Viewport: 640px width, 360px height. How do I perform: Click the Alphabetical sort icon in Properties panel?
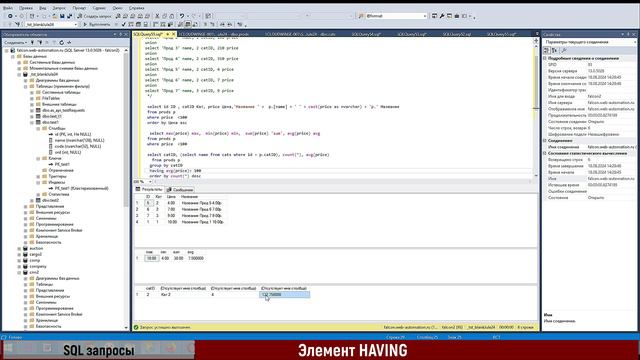coord(554,51)
